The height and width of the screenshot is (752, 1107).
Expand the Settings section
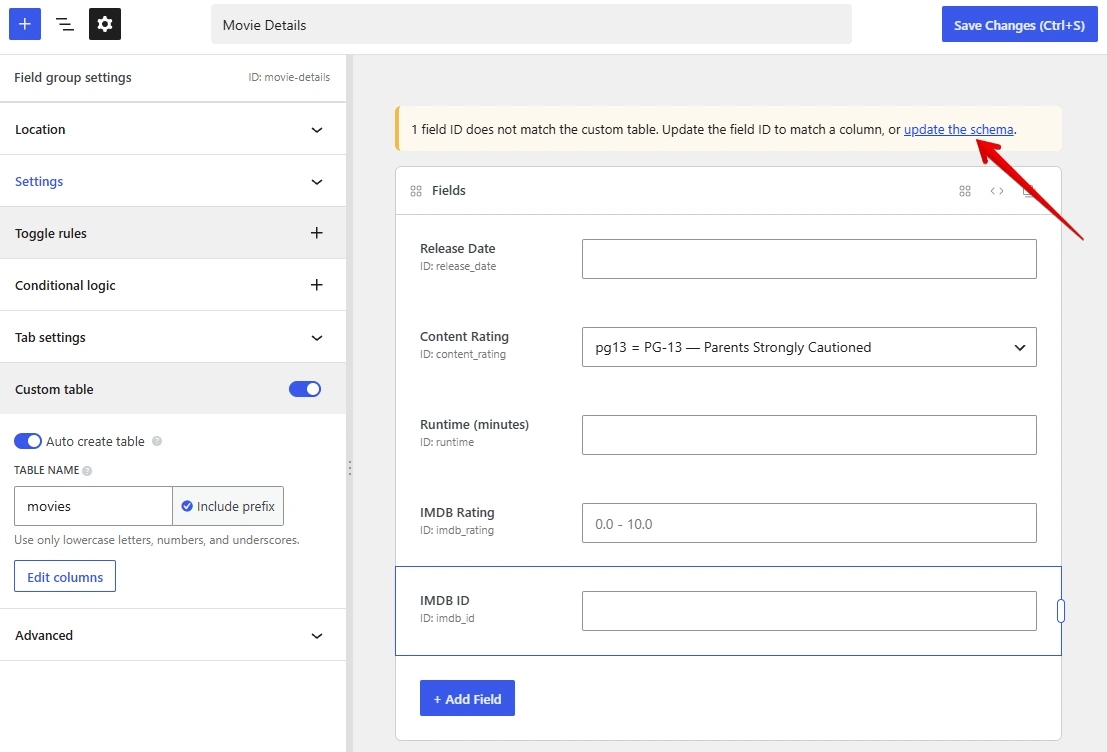[173, 181]
